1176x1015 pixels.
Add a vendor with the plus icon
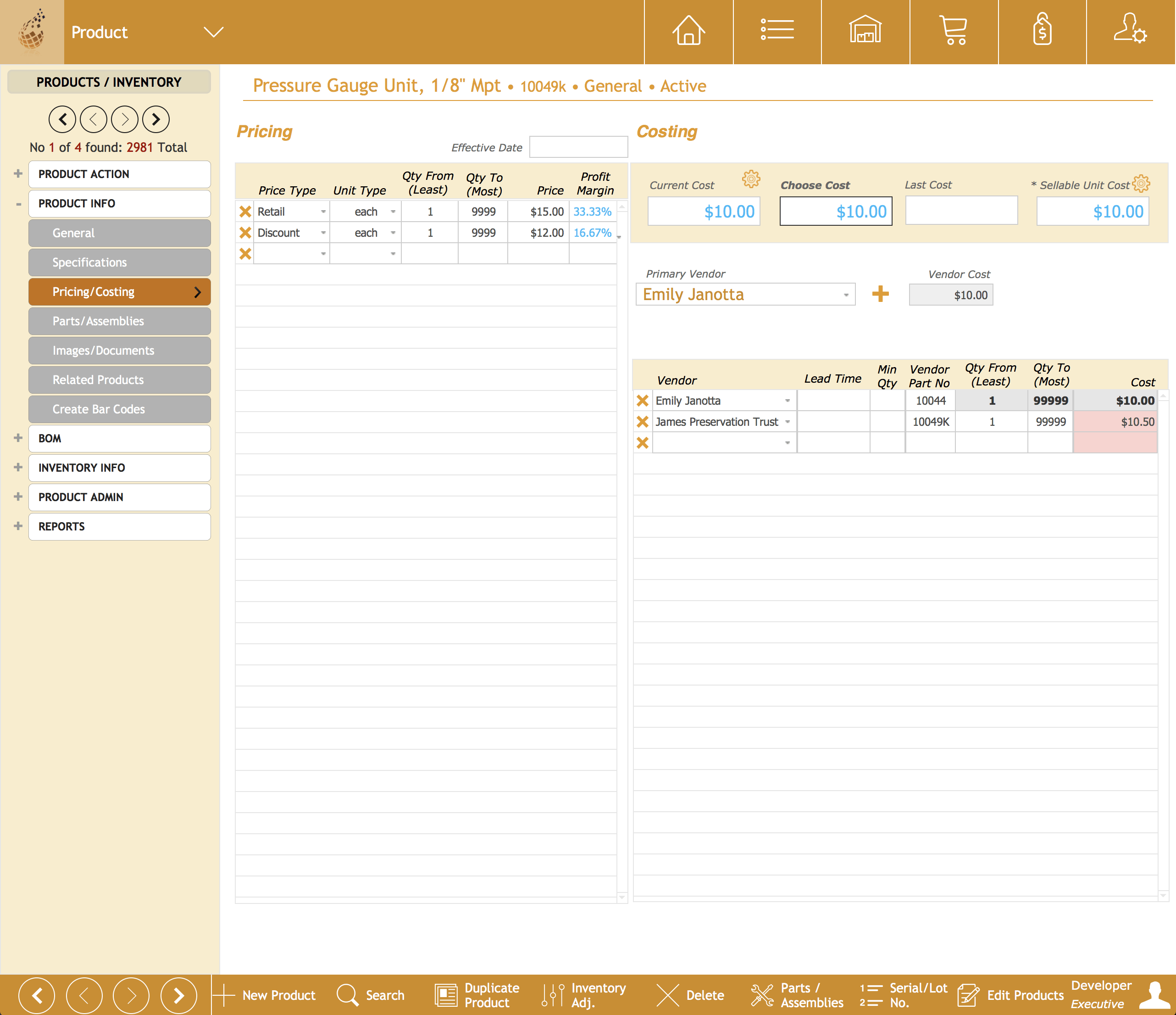[x=880, y=294]
